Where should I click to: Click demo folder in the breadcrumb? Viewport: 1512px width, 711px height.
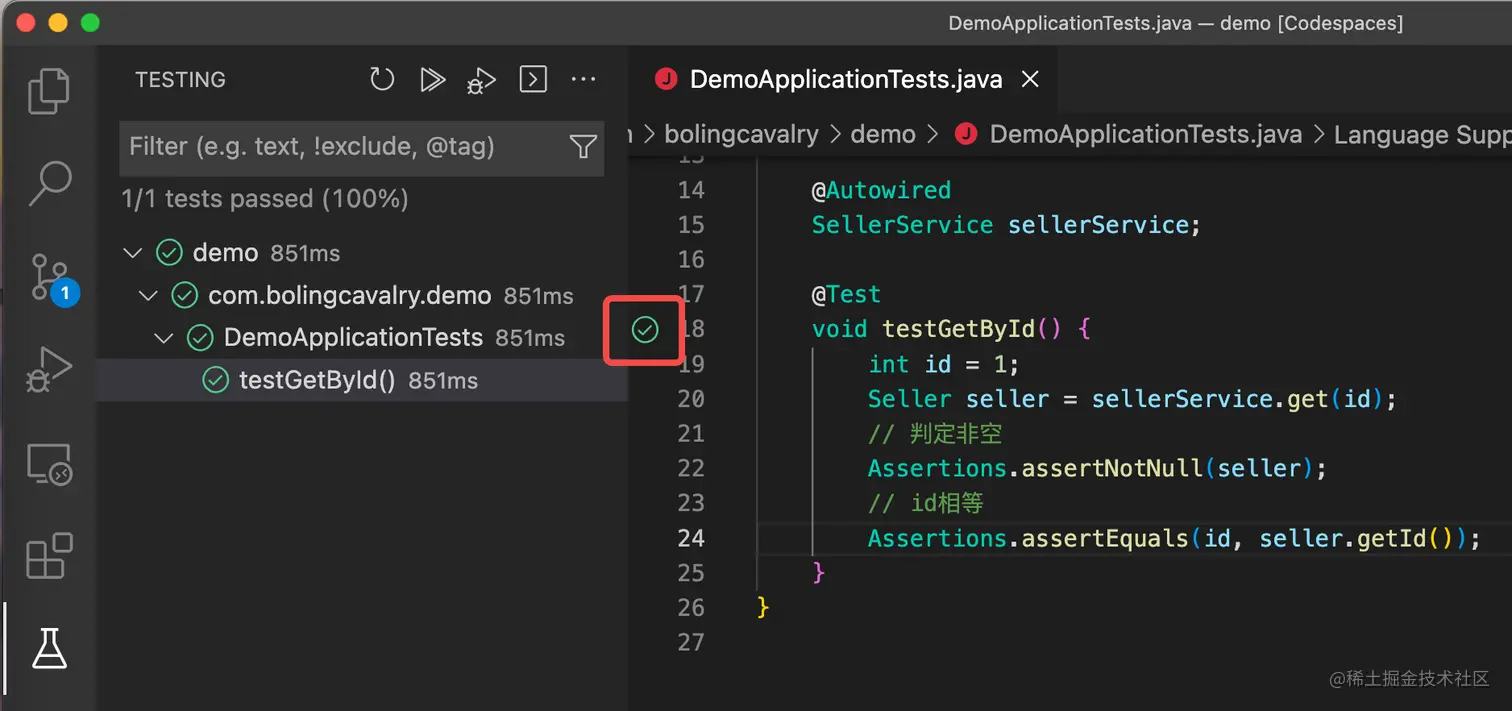[883, 134]
